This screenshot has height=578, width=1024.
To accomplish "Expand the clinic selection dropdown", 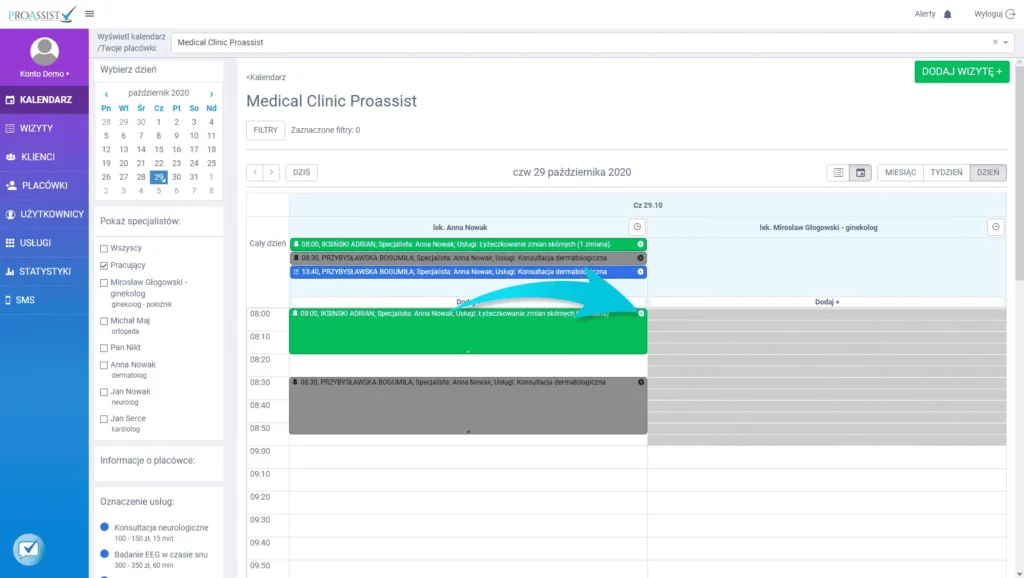I will click(1006, 42).
